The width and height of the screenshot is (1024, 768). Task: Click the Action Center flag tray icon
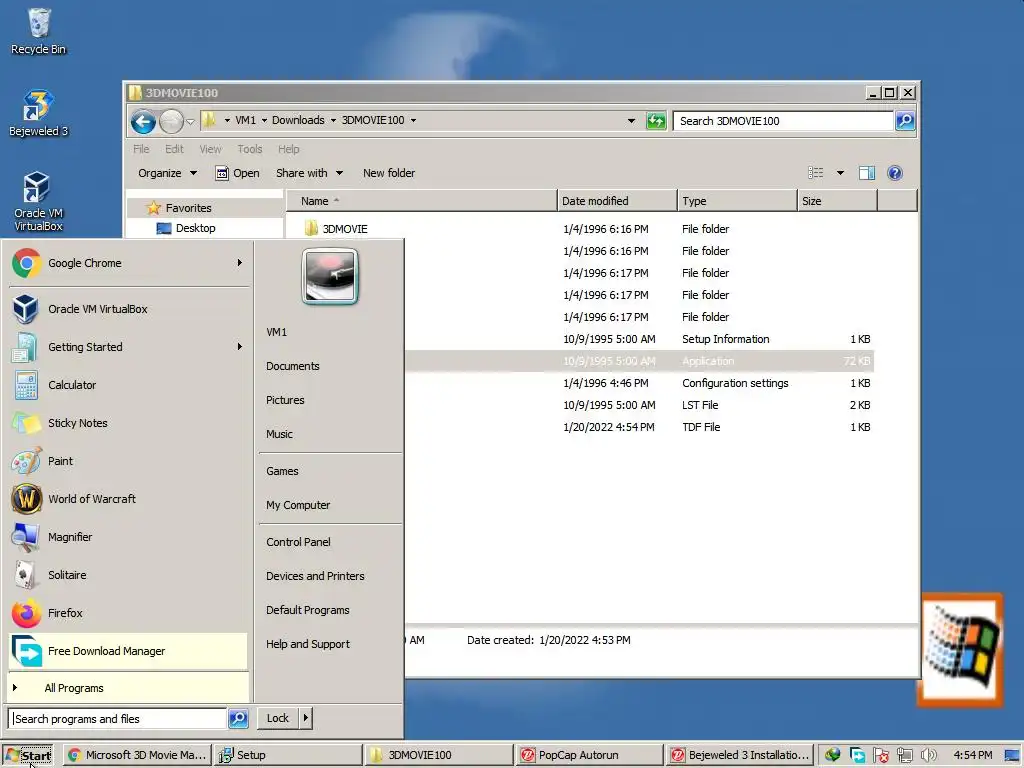pyautogui.click(x=881, y=756)
